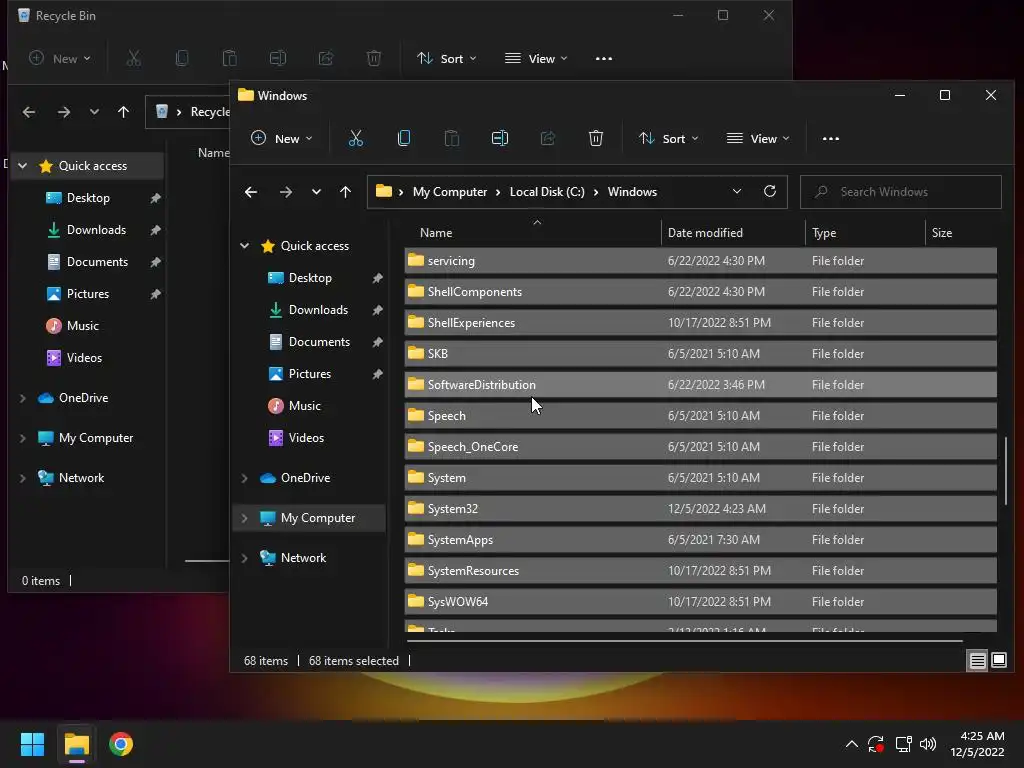Viewport: 1024px width, 768px height.
Task: Click the Paste icon in Windows window toolbar
Action: [x=452, y=138]
